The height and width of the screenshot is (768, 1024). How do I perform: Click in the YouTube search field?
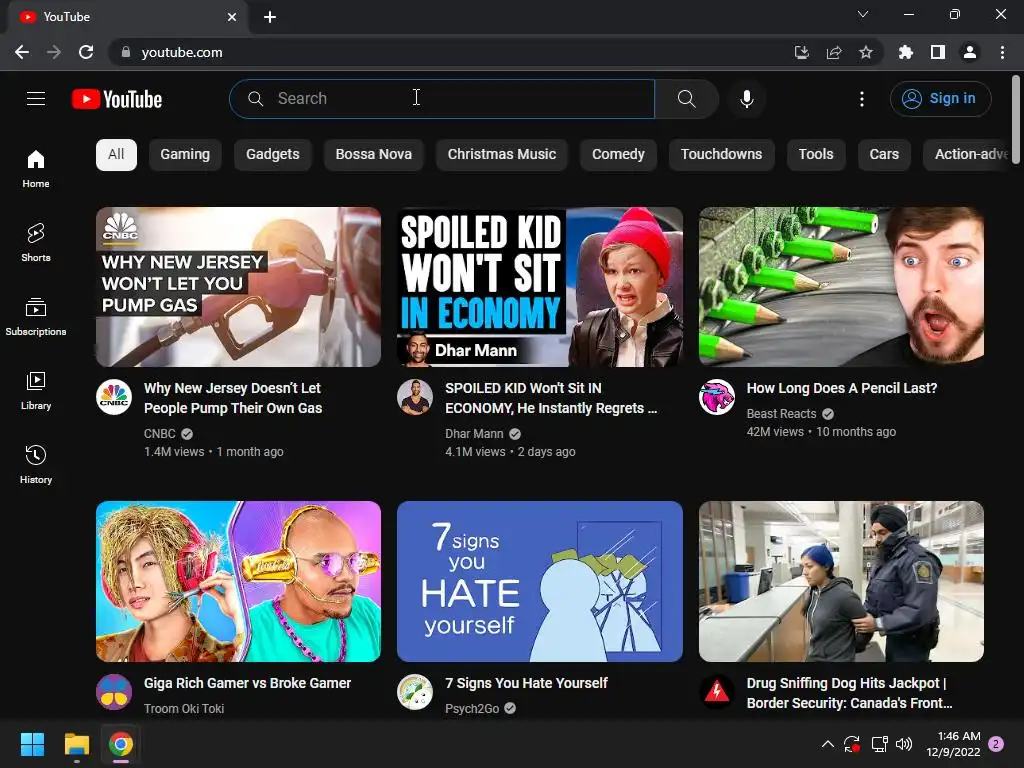click(442, 99)
